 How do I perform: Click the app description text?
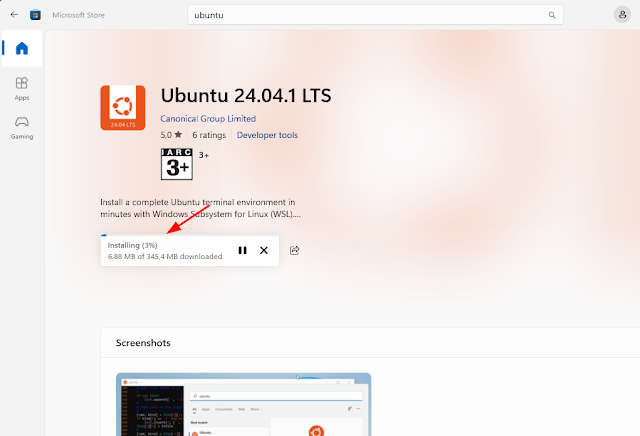click(x=200, y=208)
